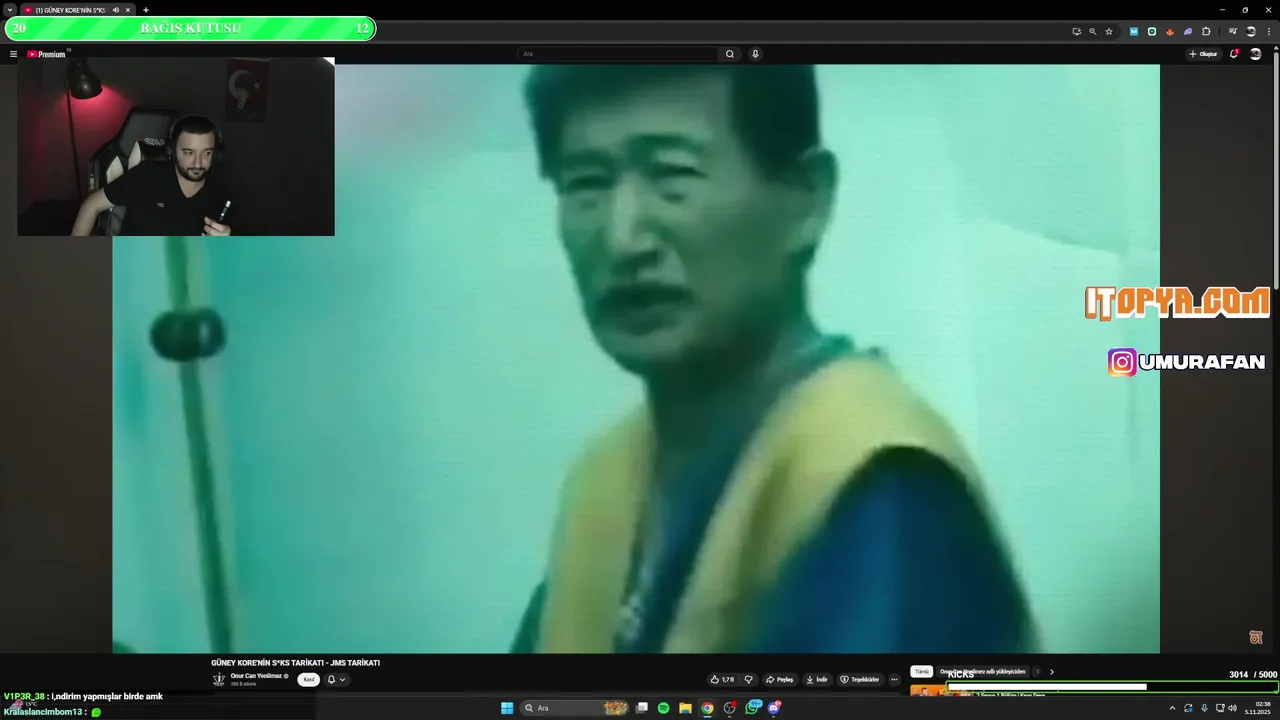Image resolution: width=1280 pixels, height=720 pixels.
Task: Open volume control in system tray
Action: (1232, 708)
